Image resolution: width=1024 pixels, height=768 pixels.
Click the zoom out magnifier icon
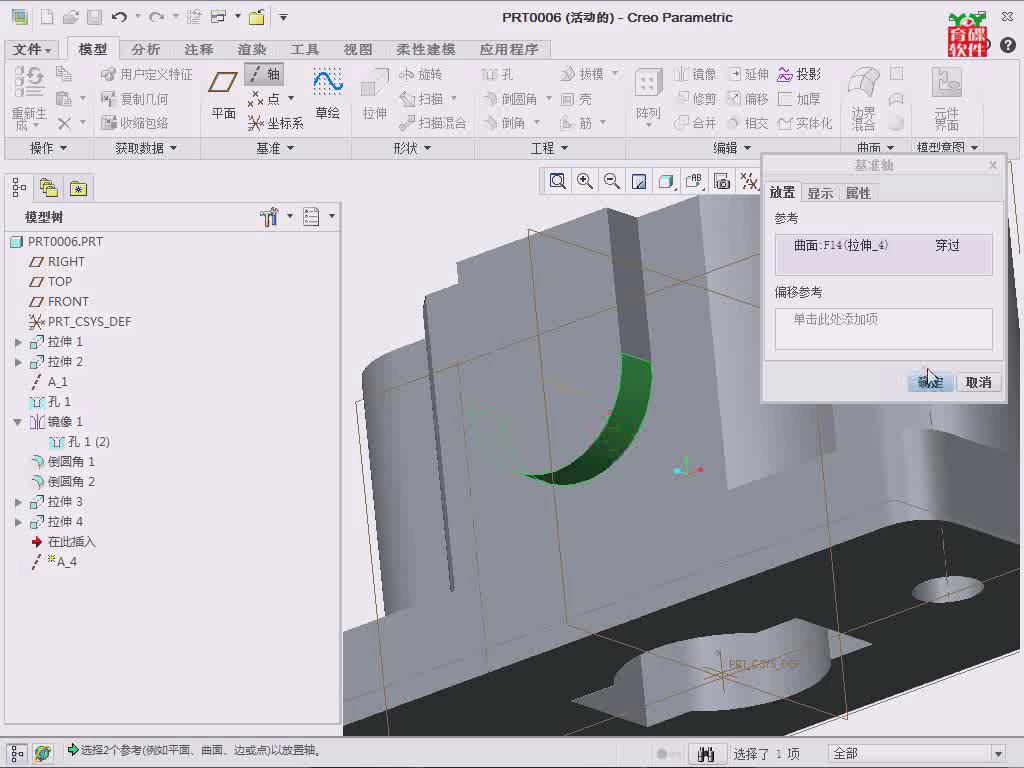click(x=612, y=181)
